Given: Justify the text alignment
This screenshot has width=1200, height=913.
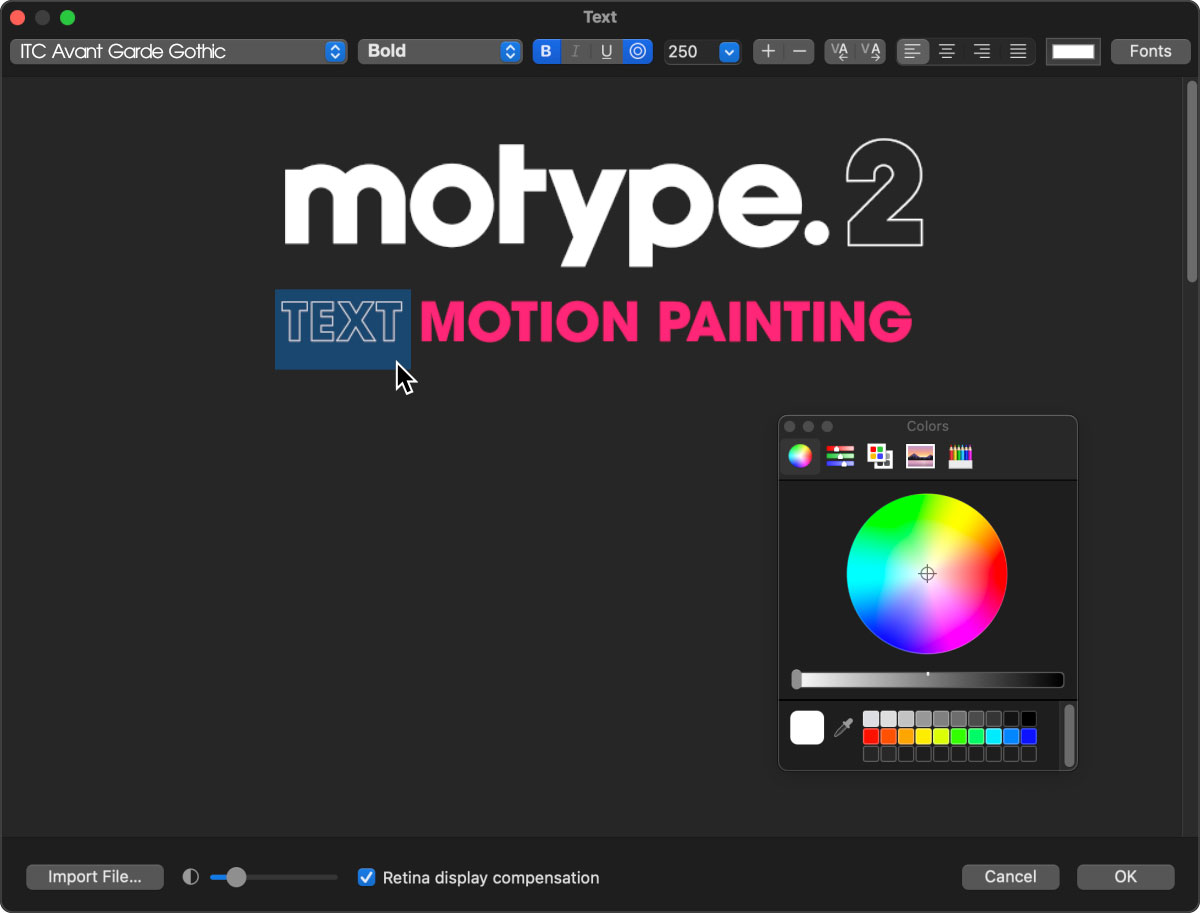Looking at the screenshot, I should (x=1018, y=51).
